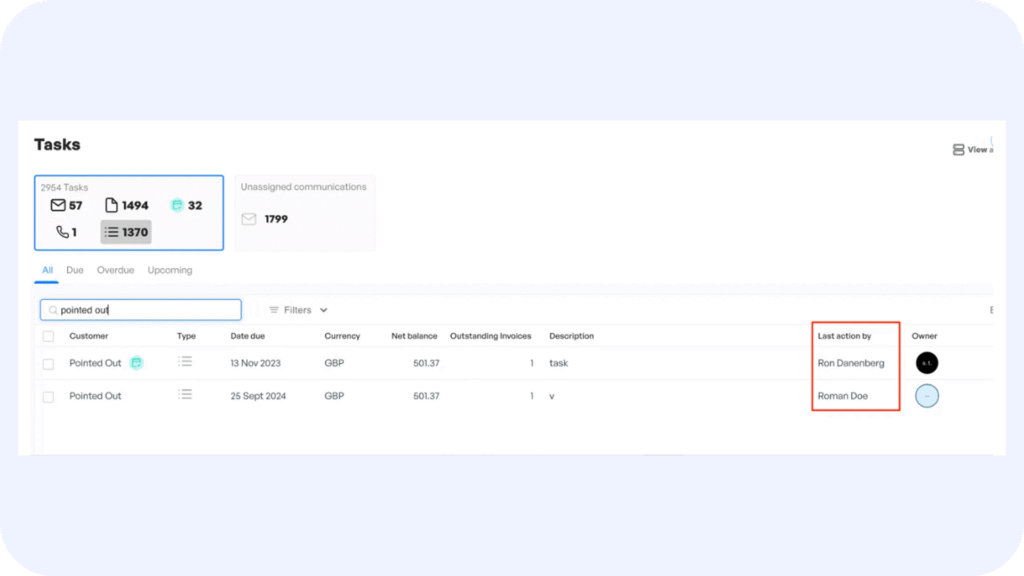
Task: Toggle the select-all checkbox in table header
Action: coord(48,337)
